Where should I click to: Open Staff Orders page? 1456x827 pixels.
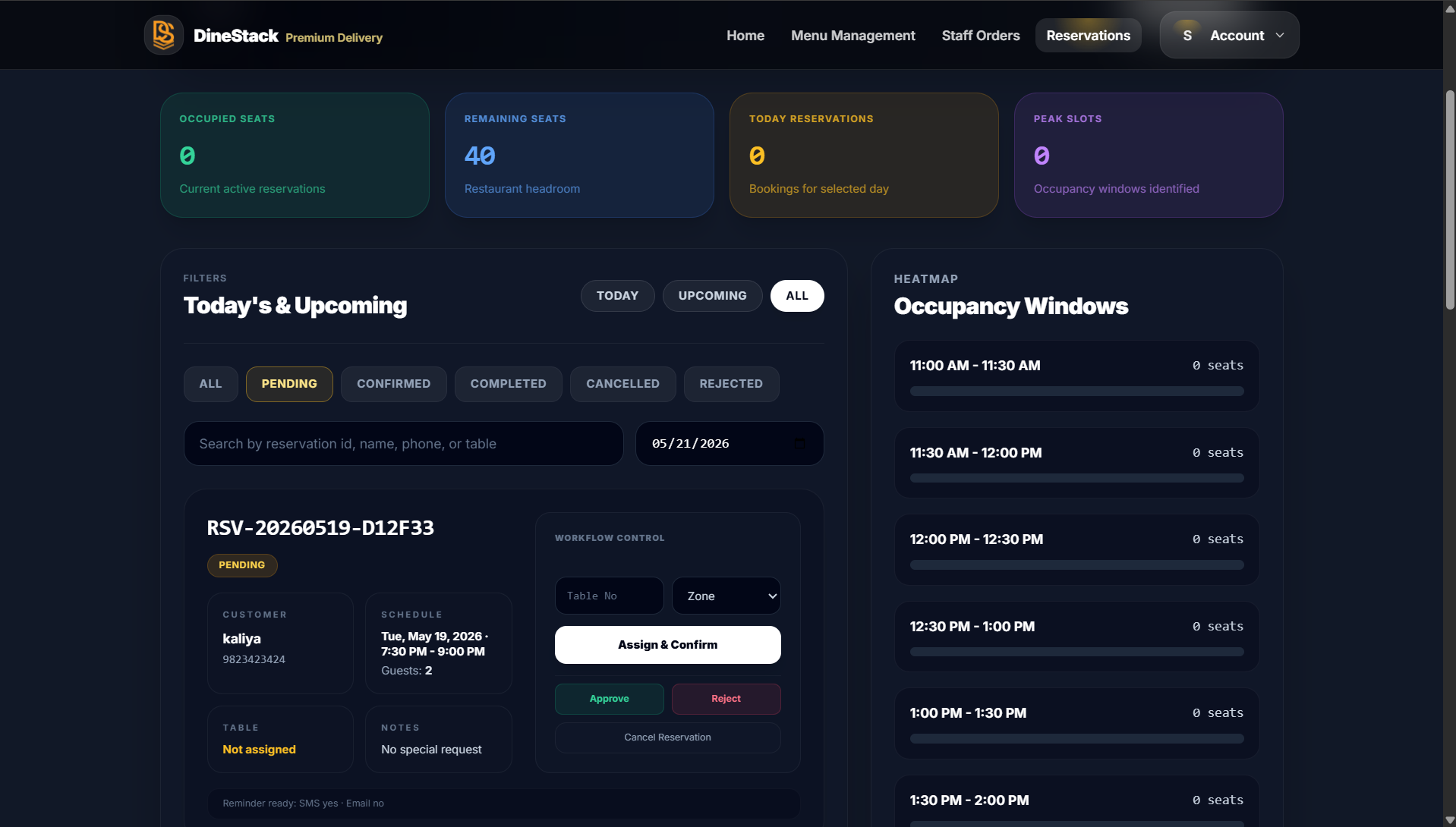click(x=981, y=36)
